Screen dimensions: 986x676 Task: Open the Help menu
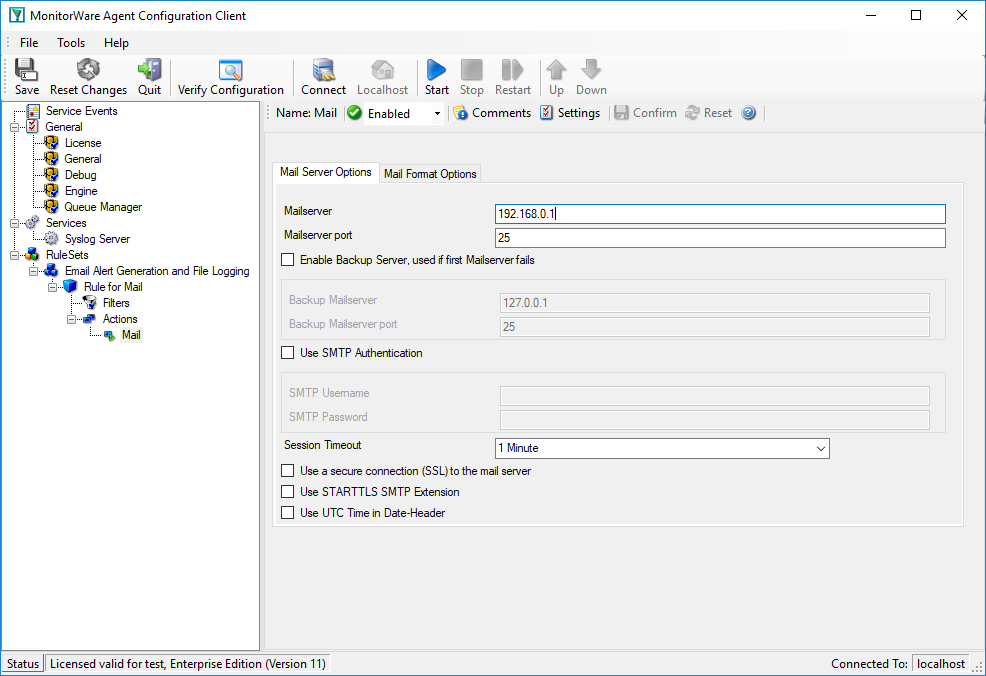tap(116, 43)
